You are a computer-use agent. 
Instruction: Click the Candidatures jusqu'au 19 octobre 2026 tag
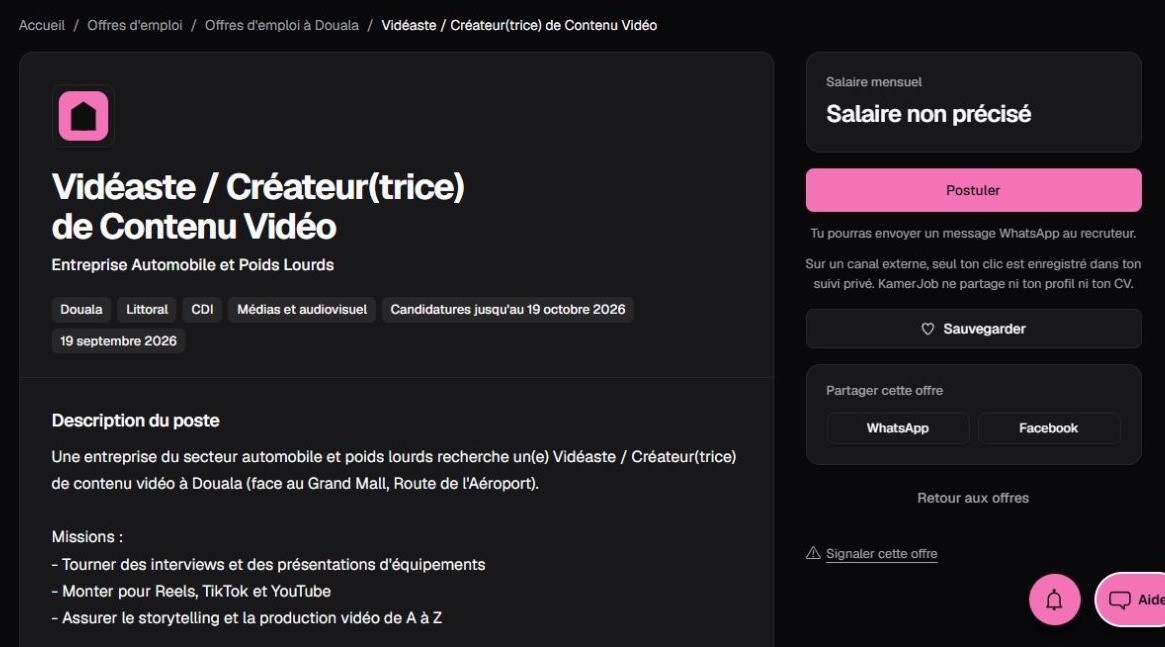point(507,310)
